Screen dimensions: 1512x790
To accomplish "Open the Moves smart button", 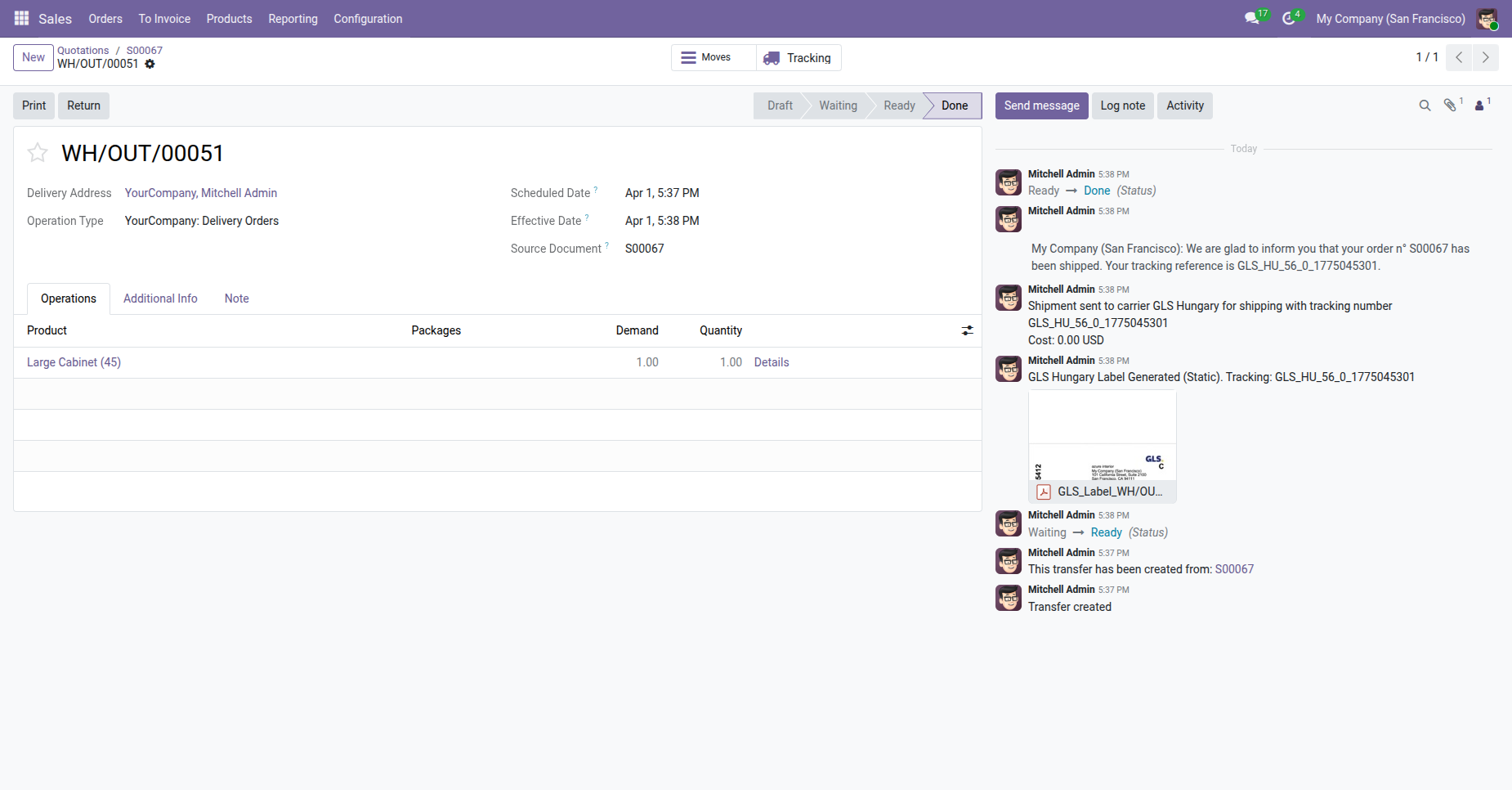I will pyautogui.click(x=714, y=58).
